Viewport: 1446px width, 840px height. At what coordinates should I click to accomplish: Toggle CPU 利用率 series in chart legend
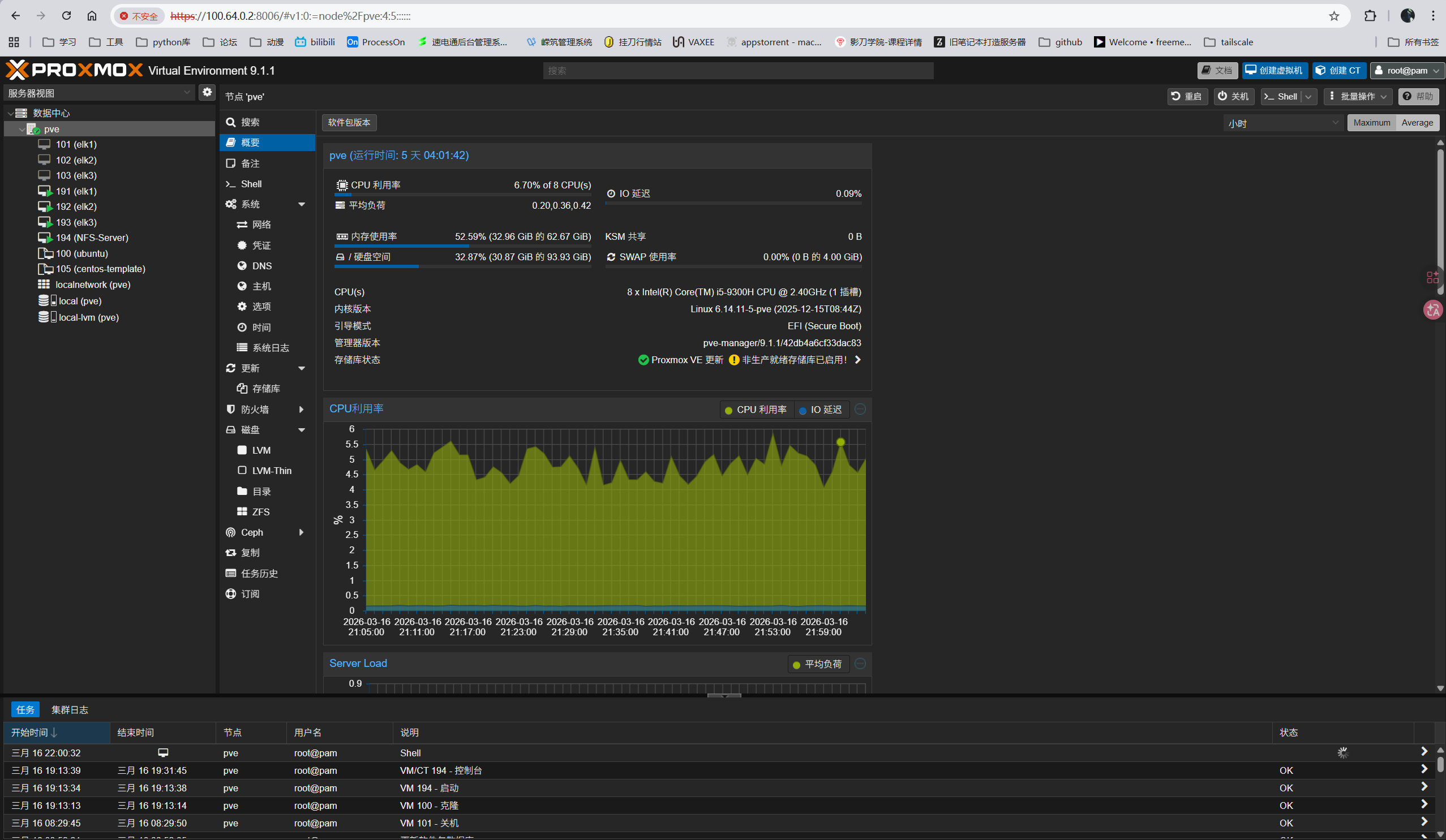[x=756, y=410]
